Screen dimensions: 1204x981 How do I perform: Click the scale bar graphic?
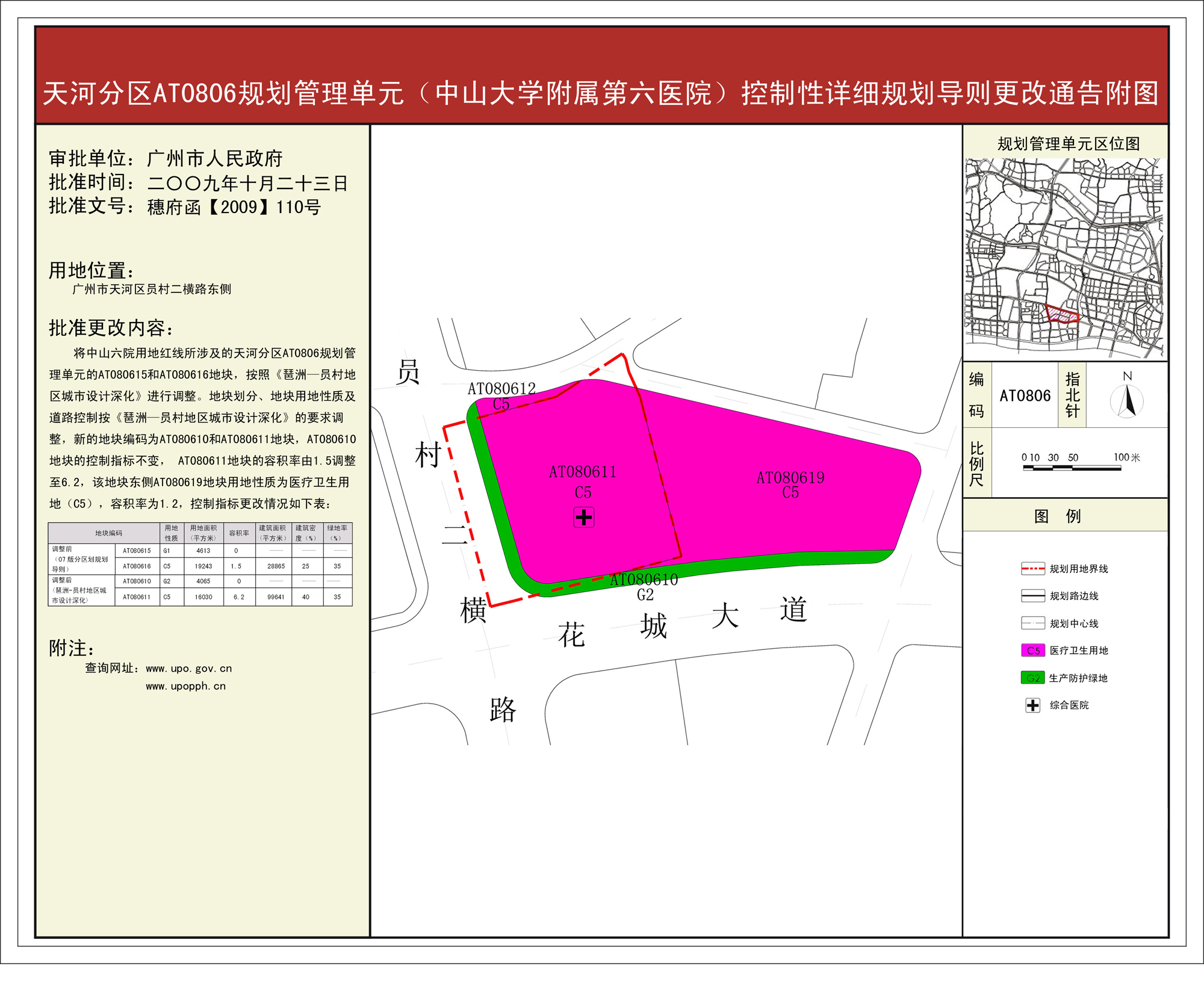point(1072,468)
